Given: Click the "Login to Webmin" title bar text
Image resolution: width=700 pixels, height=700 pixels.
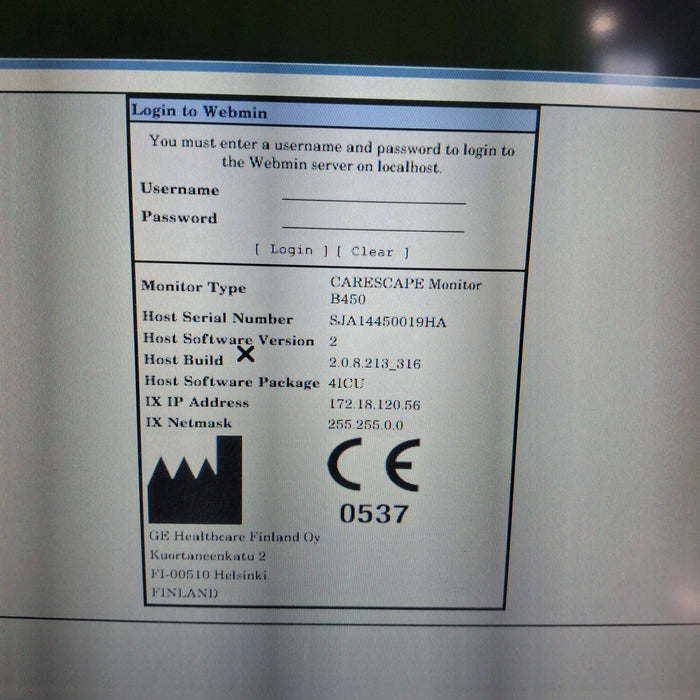Looking at the screenshot, I should pos(199,111).
